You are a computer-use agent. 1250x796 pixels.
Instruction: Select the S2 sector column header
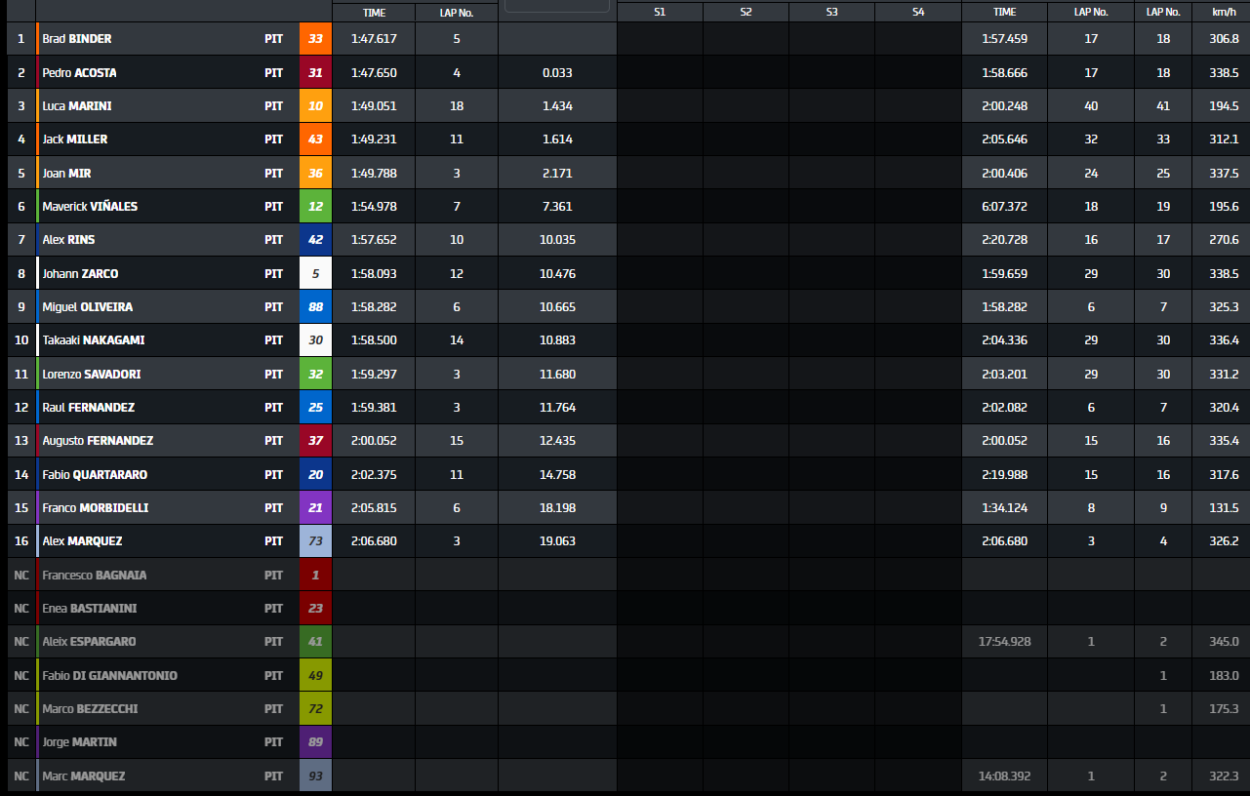pos(746,12)
